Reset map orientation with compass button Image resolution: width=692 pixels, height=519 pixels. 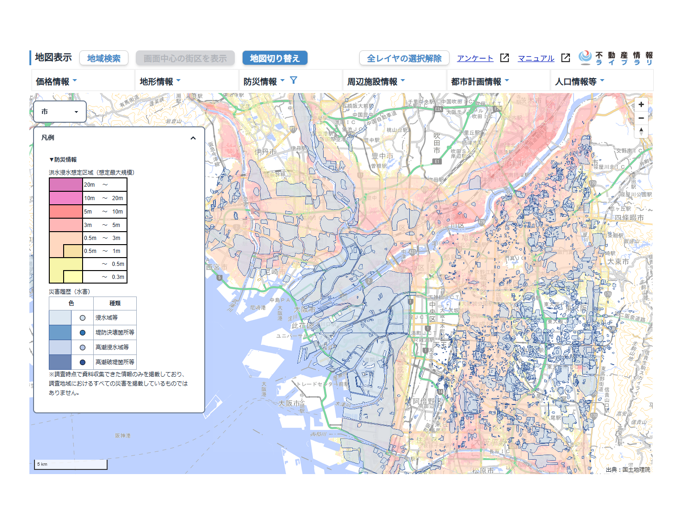click(641, 133)
